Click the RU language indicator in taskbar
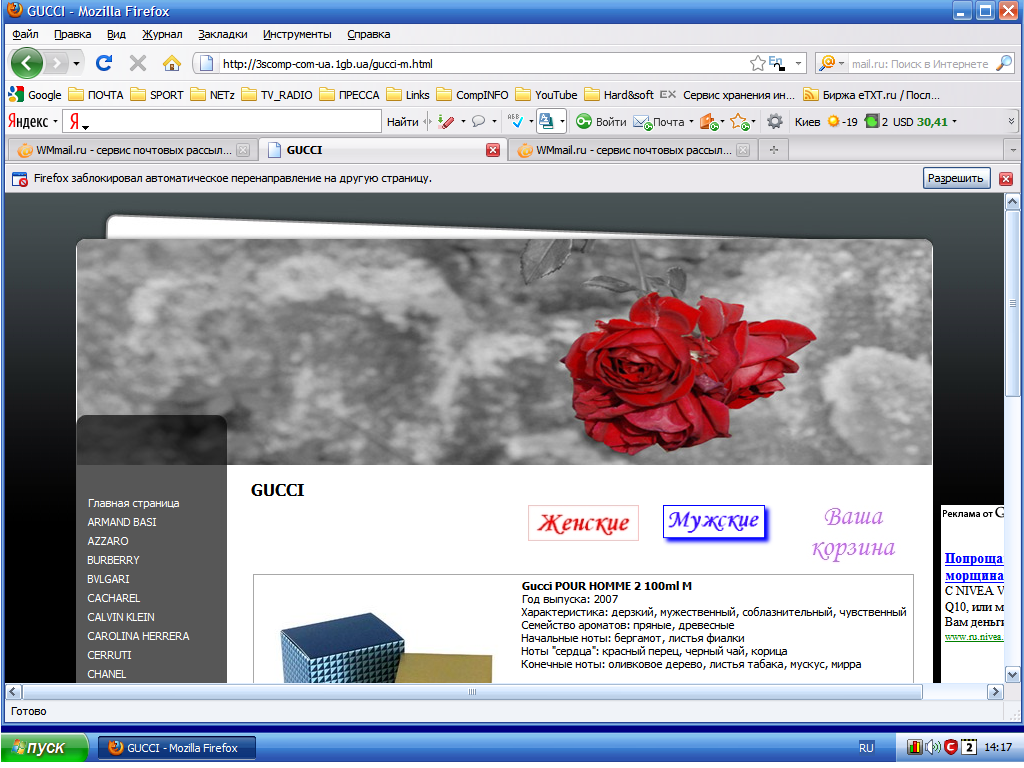 point(866,748)
